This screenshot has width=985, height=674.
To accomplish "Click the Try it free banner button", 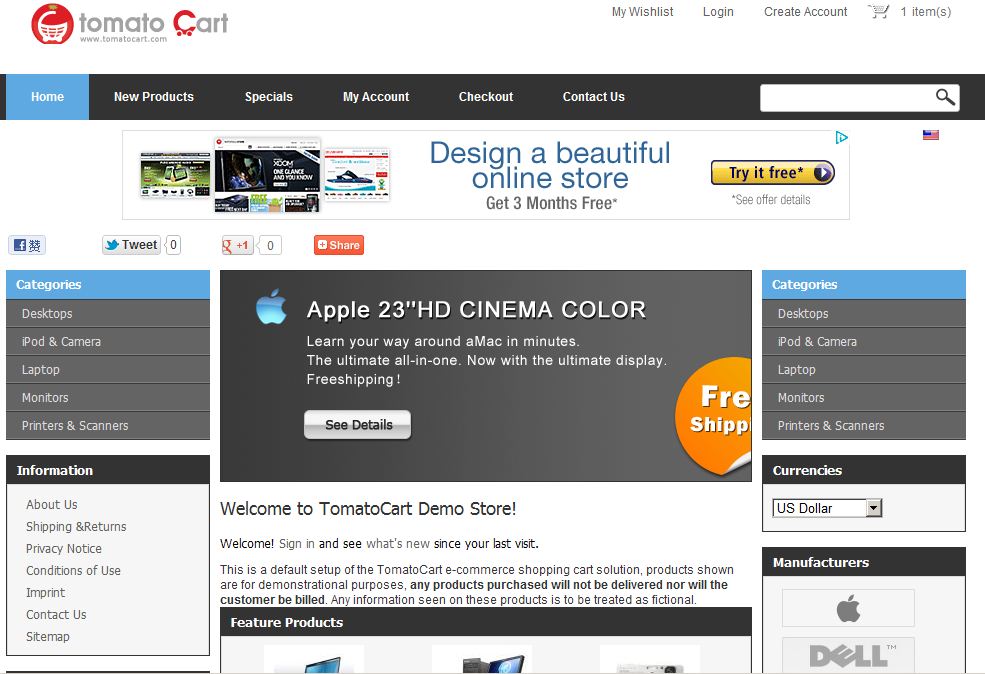I will coord(772,173).
